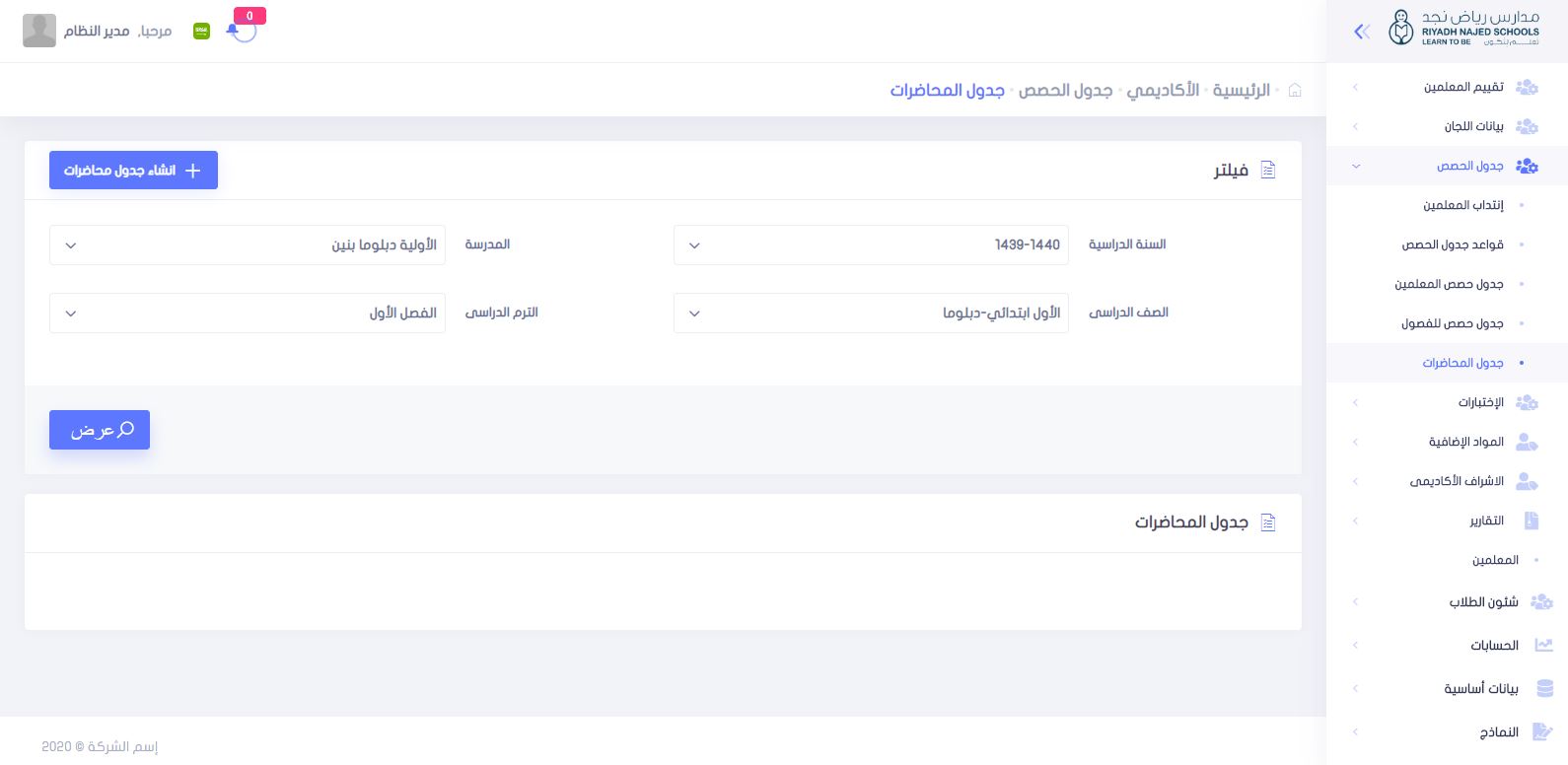This screenshot has height=765, width=1568.
Task: Open the user profile avatar
Action: (x=39, y=31)
